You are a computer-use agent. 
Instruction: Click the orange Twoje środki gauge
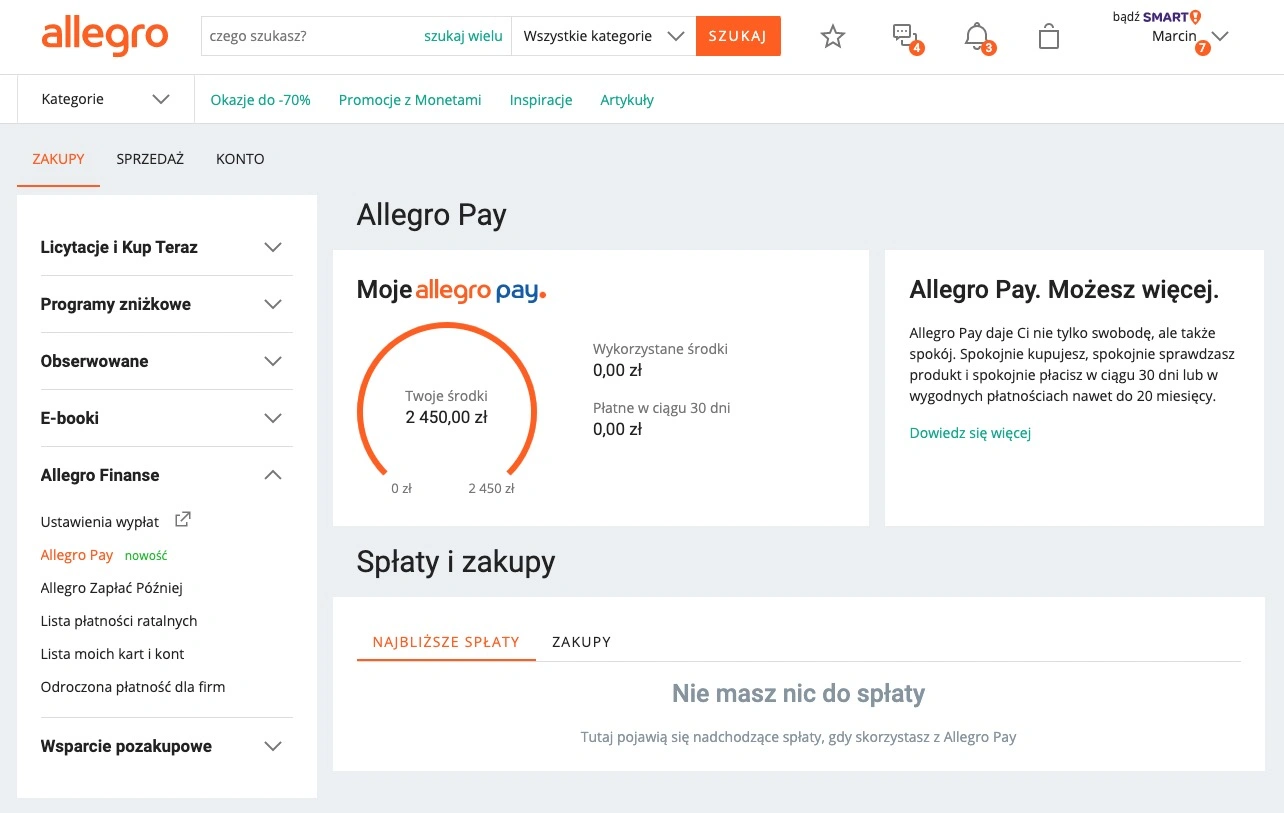(446, 400)
